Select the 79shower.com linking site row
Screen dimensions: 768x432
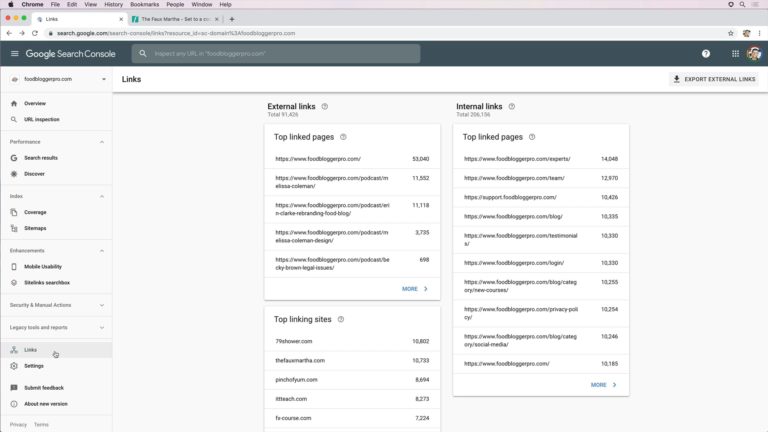tap(352, 341)
